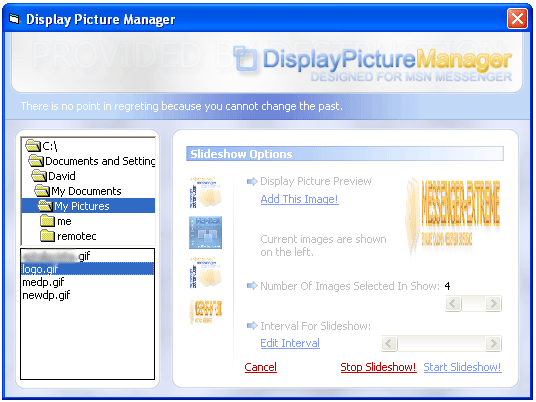Click left arrow of image selection scroller
This screenshot has height=402, width=536.
point(453,303)
